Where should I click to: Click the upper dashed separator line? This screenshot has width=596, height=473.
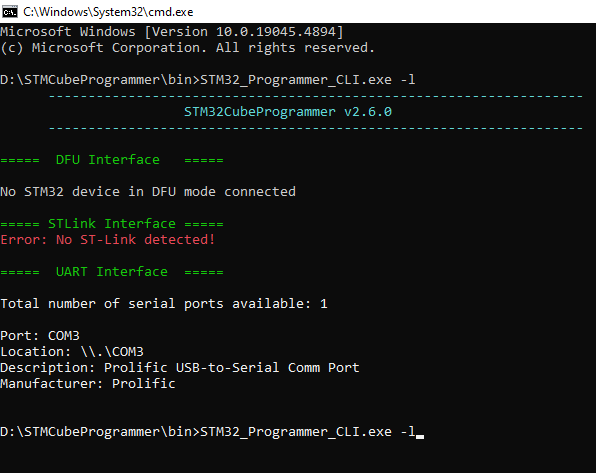tap(315, 96)
